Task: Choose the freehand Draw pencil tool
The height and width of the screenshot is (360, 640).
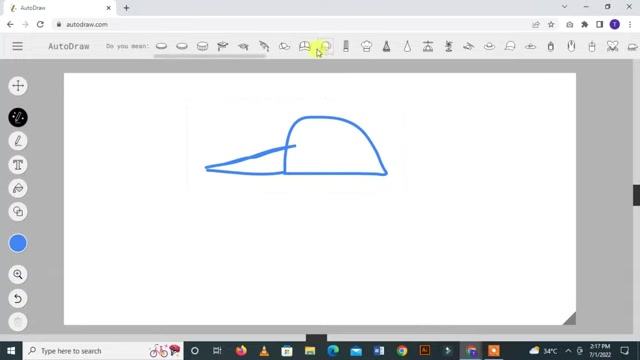Action: 18,141
